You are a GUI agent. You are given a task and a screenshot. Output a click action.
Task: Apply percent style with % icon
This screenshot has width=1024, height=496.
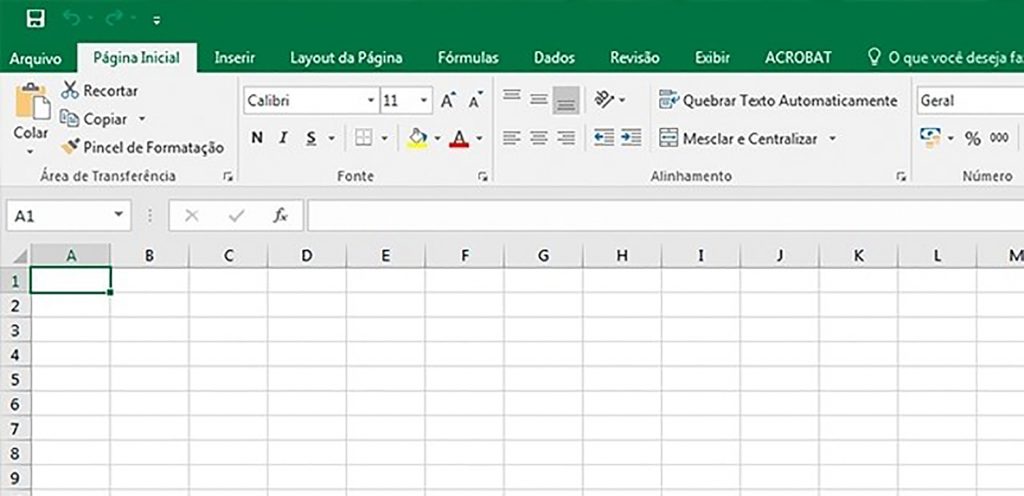point(973,138)
